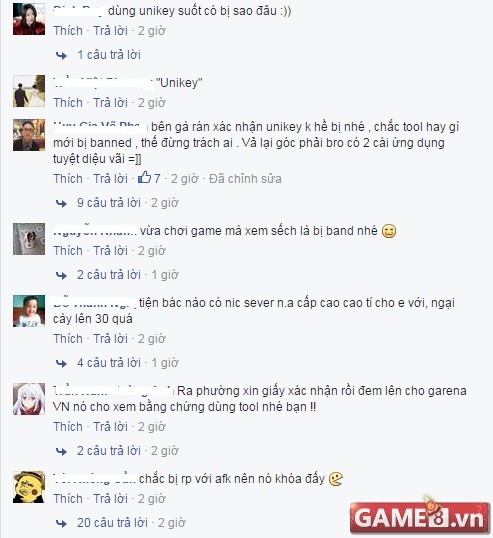493x538 pixels.
Task: Reply to 'chắc bị rp với afk' comment
Action: coord(110,498)
